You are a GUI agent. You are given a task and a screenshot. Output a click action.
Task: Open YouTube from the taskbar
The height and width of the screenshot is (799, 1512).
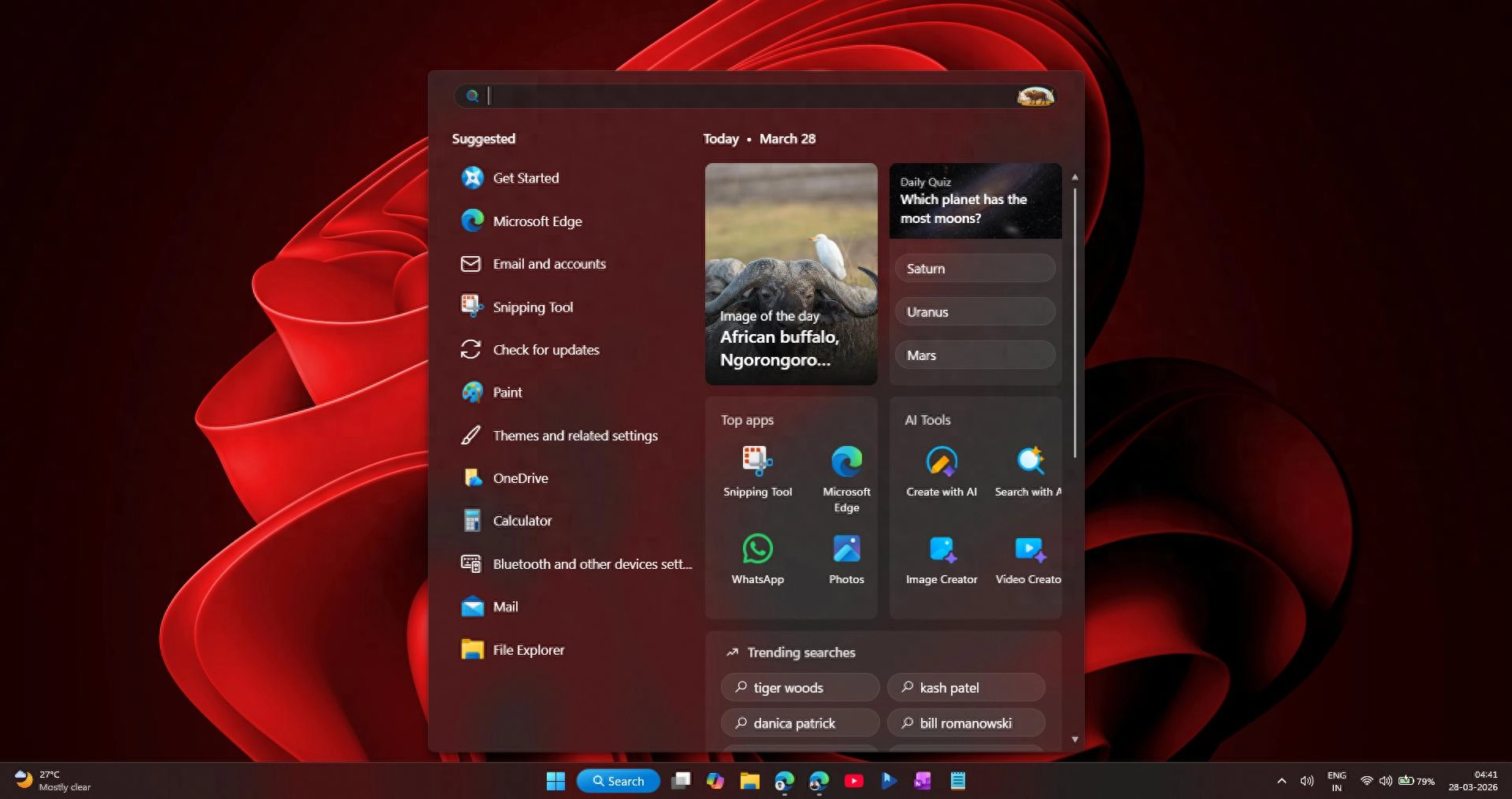[x=853, y=780]
